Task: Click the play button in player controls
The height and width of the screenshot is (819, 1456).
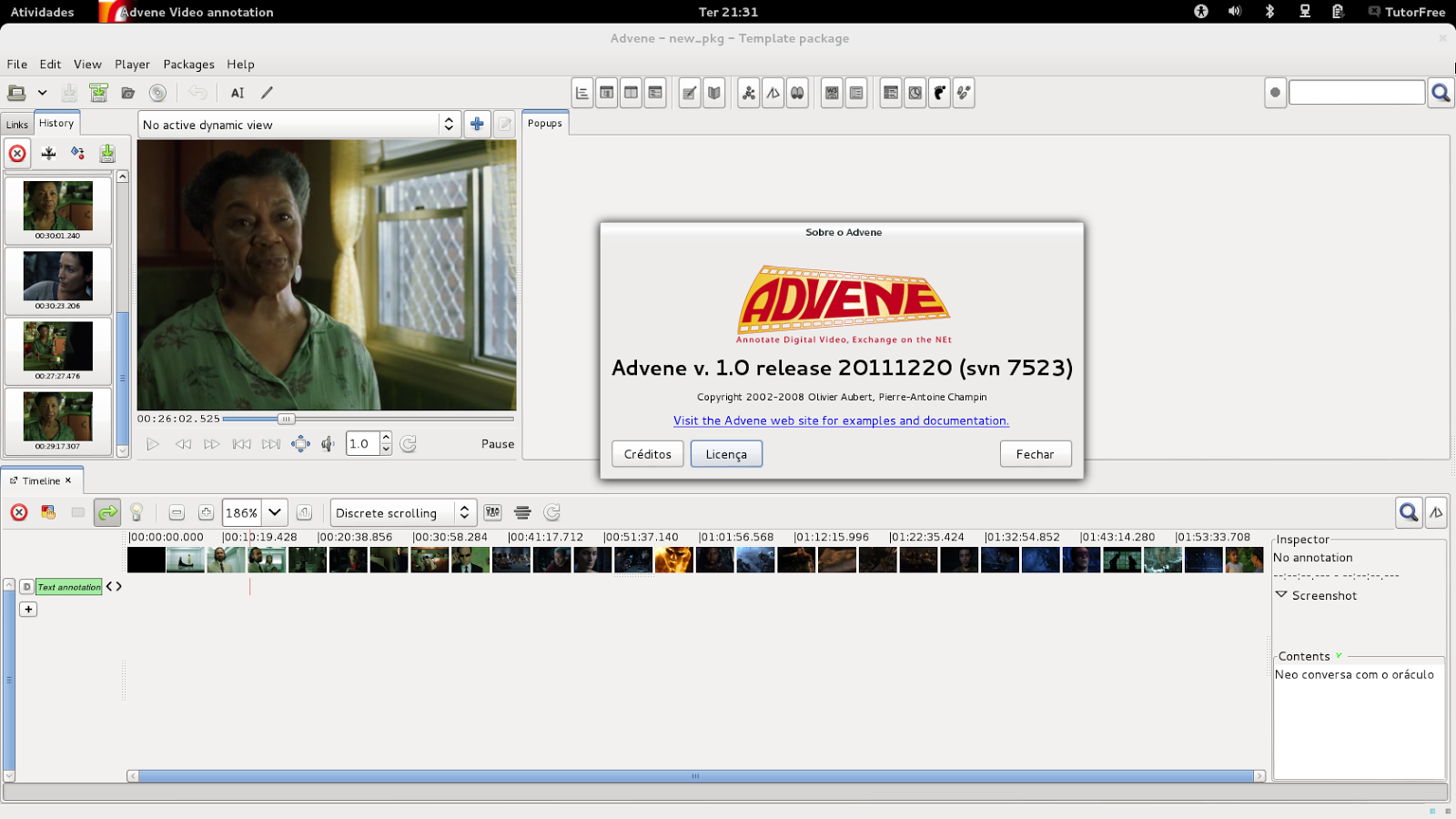Action: pos(153,444)
